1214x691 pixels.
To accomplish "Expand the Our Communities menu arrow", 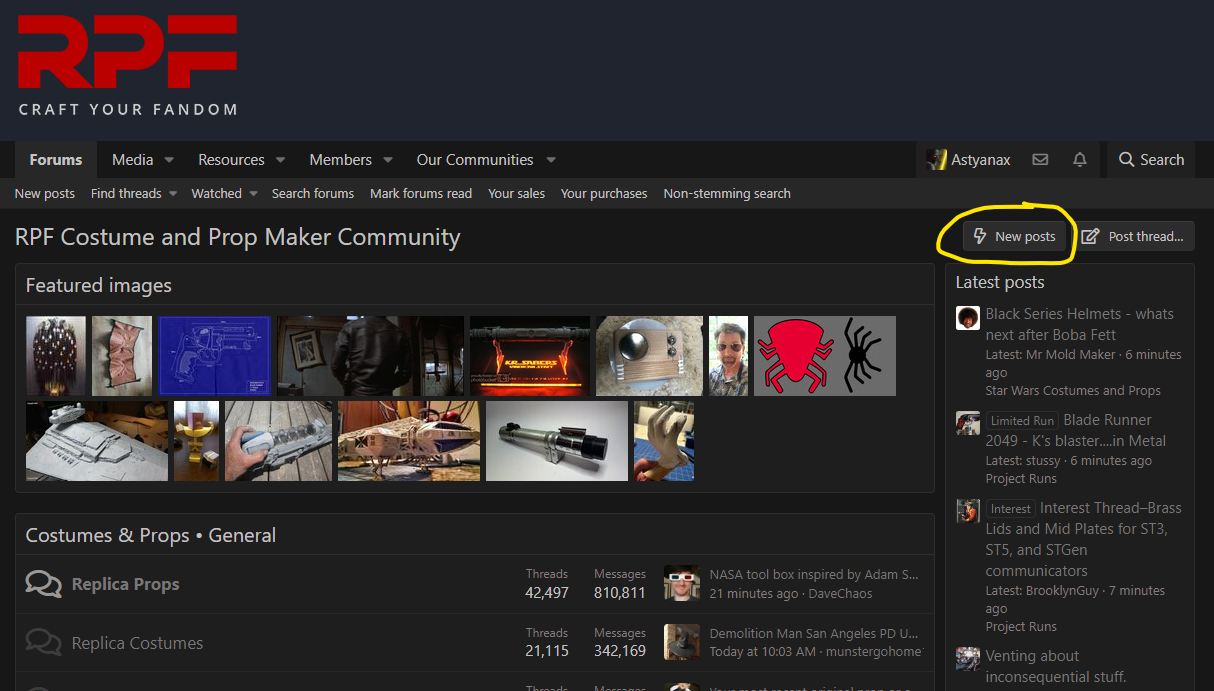I will click(x=551, y=160).
